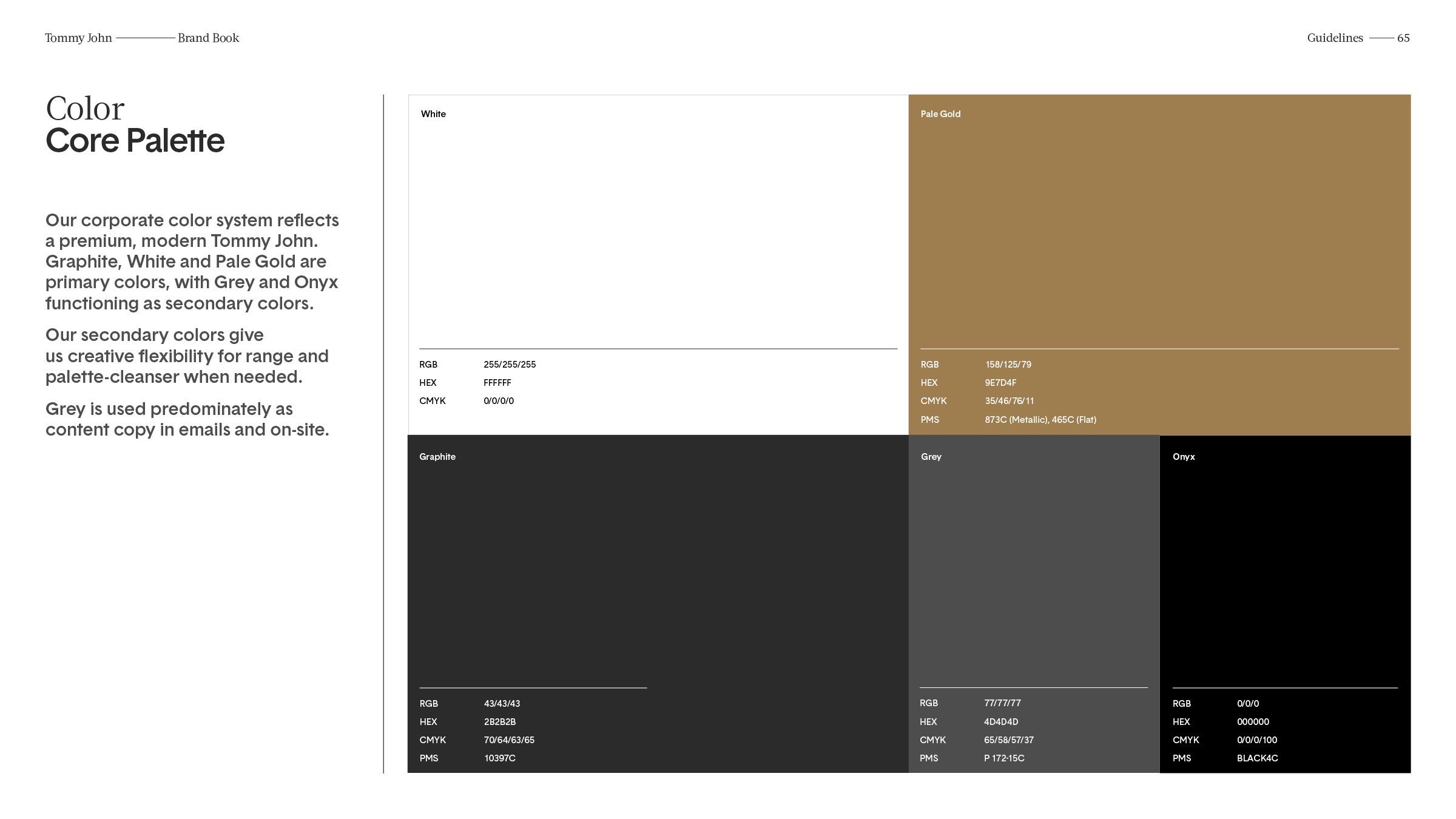Click the CMYK label under White
The image size is (1456, 819).
pos(433,401)
